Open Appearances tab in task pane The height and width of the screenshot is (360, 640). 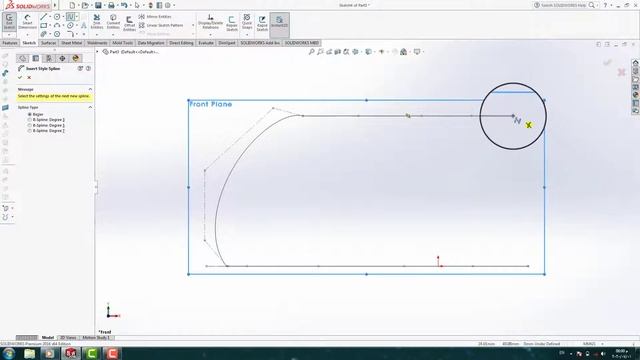point(635,95)
